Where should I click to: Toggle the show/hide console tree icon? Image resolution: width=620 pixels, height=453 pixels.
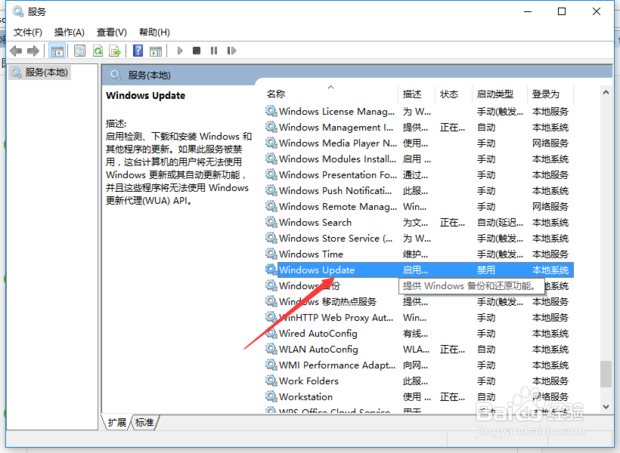coord(57,51)
